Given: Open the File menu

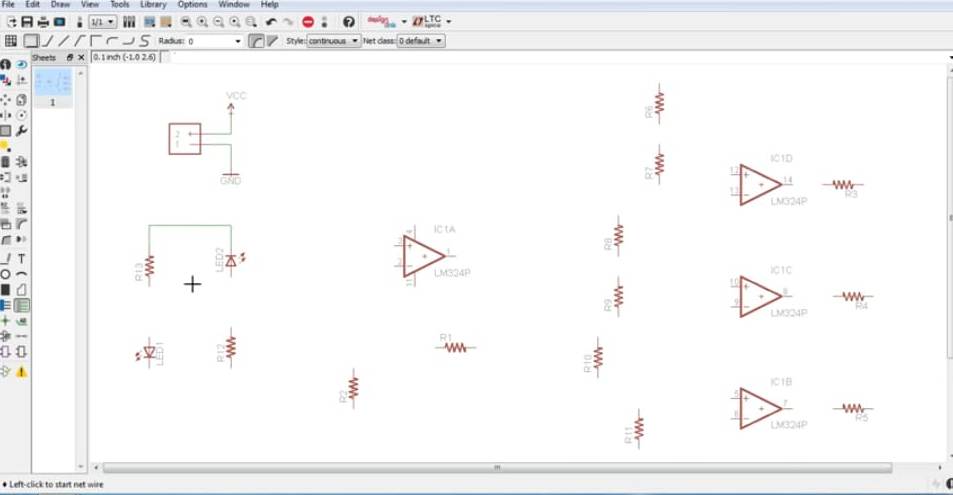Looking at the screenshot, I should (x=9, y=4).
